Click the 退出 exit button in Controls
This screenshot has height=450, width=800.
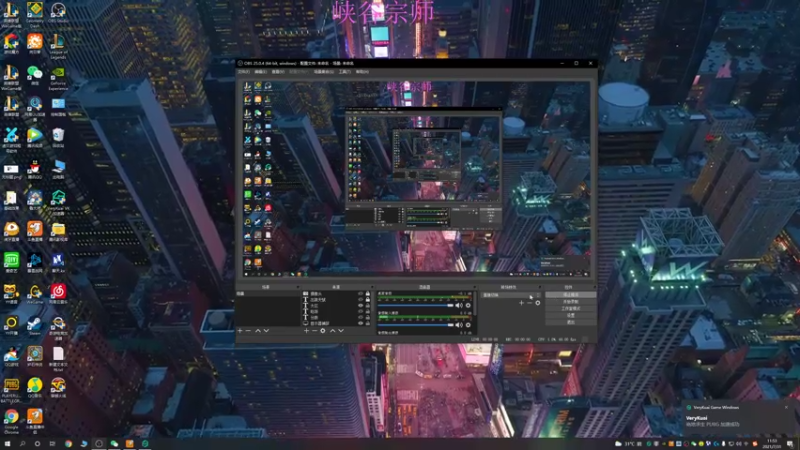click(x=570, y=322)
